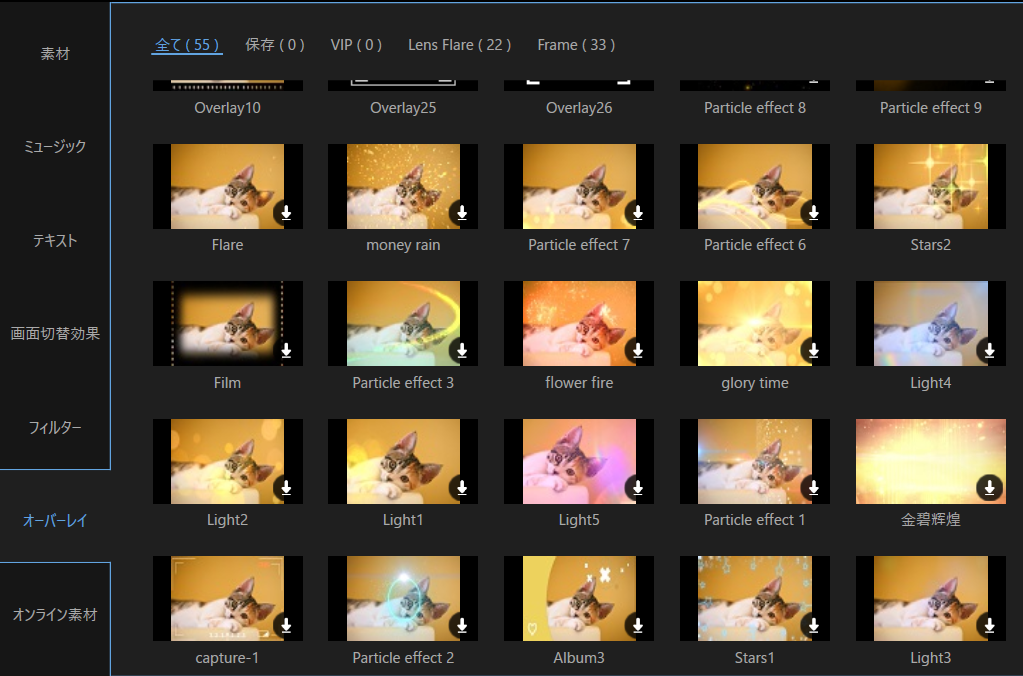Open the フィルター sidebar section
The height and width of the screenshot is (676, 1023).
point(55,427)
